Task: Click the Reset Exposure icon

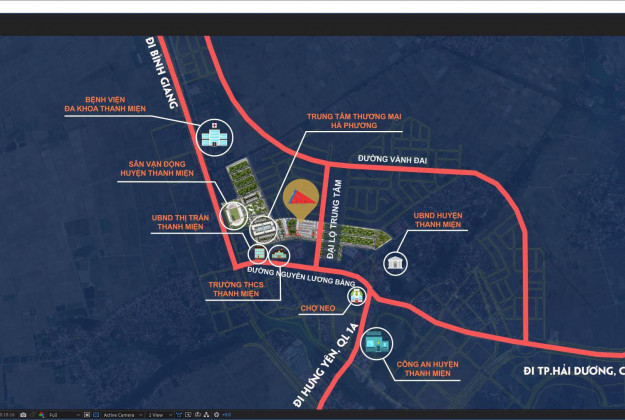Action: point(216,414)
